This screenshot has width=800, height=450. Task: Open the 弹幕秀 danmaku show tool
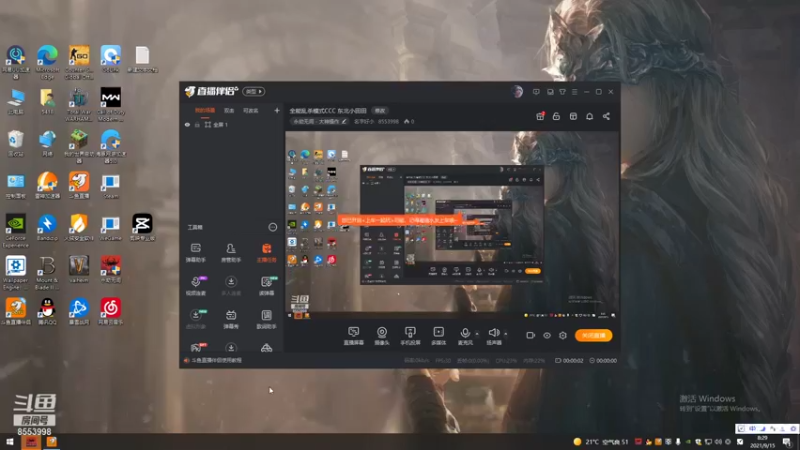[231, 319]
